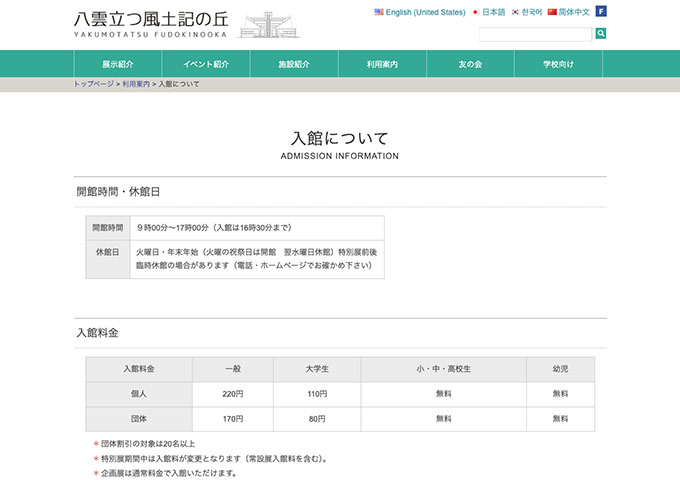
Task: Click the Korean flag icon
Action: click(x=515, y=12)
